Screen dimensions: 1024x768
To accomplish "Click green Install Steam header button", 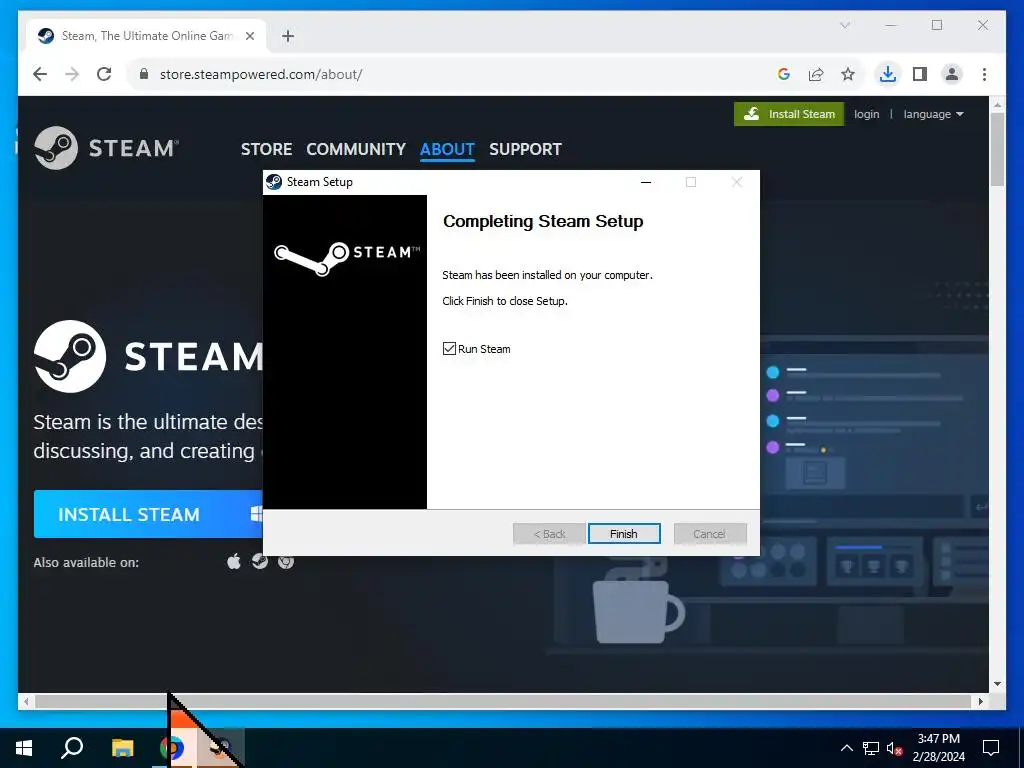I will coord(789,114).
